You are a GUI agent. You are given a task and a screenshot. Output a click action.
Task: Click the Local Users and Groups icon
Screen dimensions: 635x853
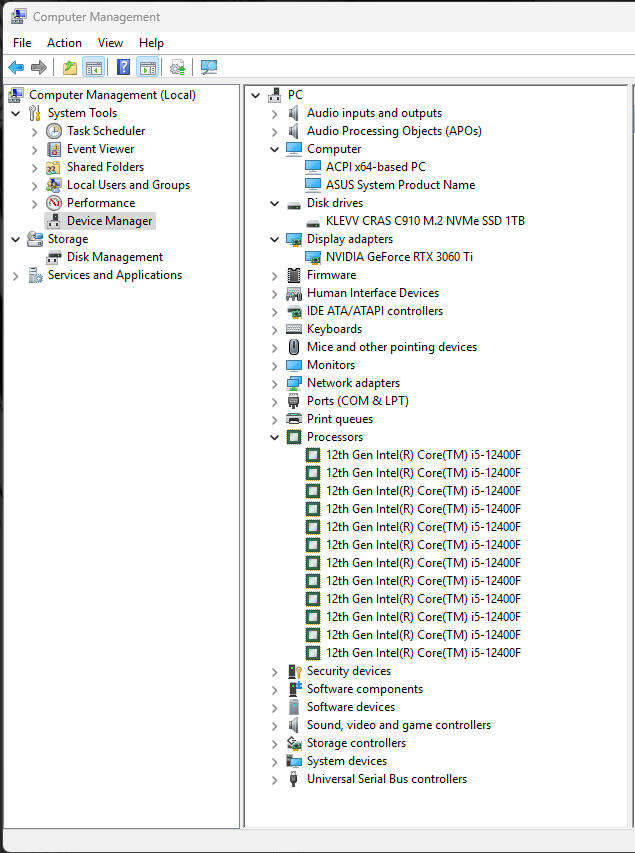pyautogui.click(x=53, y=185)
